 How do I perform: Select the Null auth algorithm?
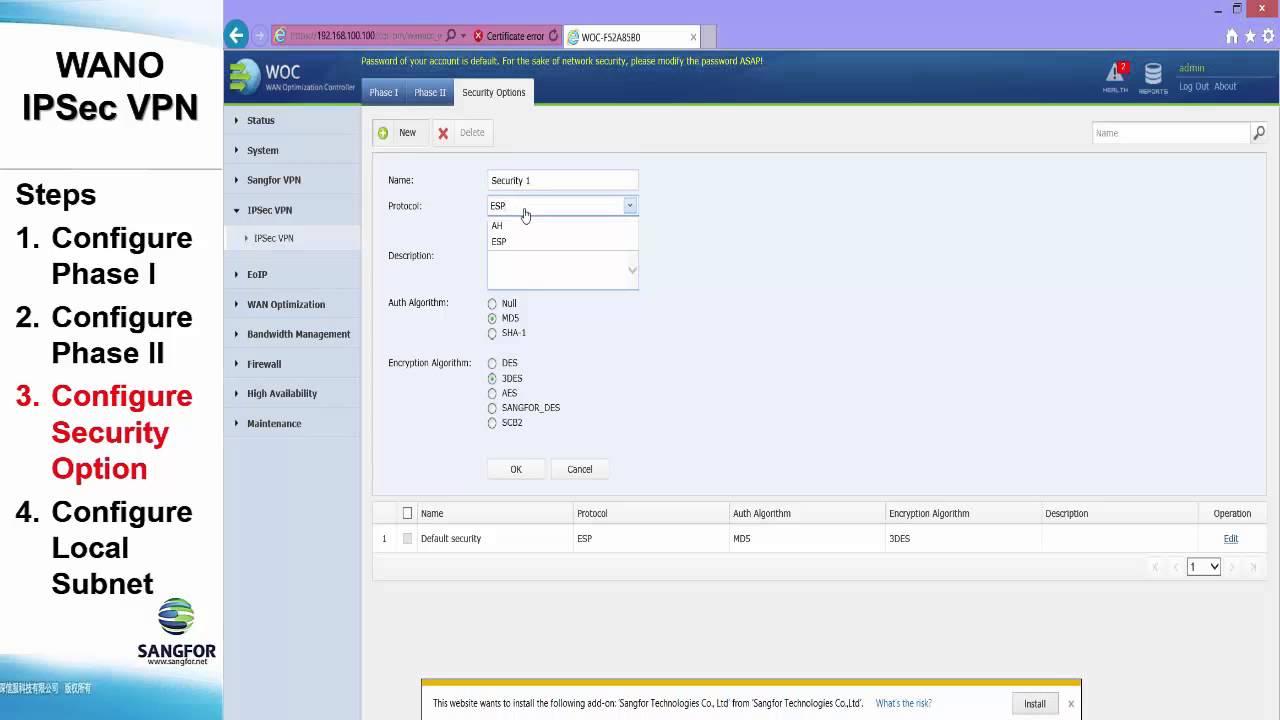[x=492, y=304]
